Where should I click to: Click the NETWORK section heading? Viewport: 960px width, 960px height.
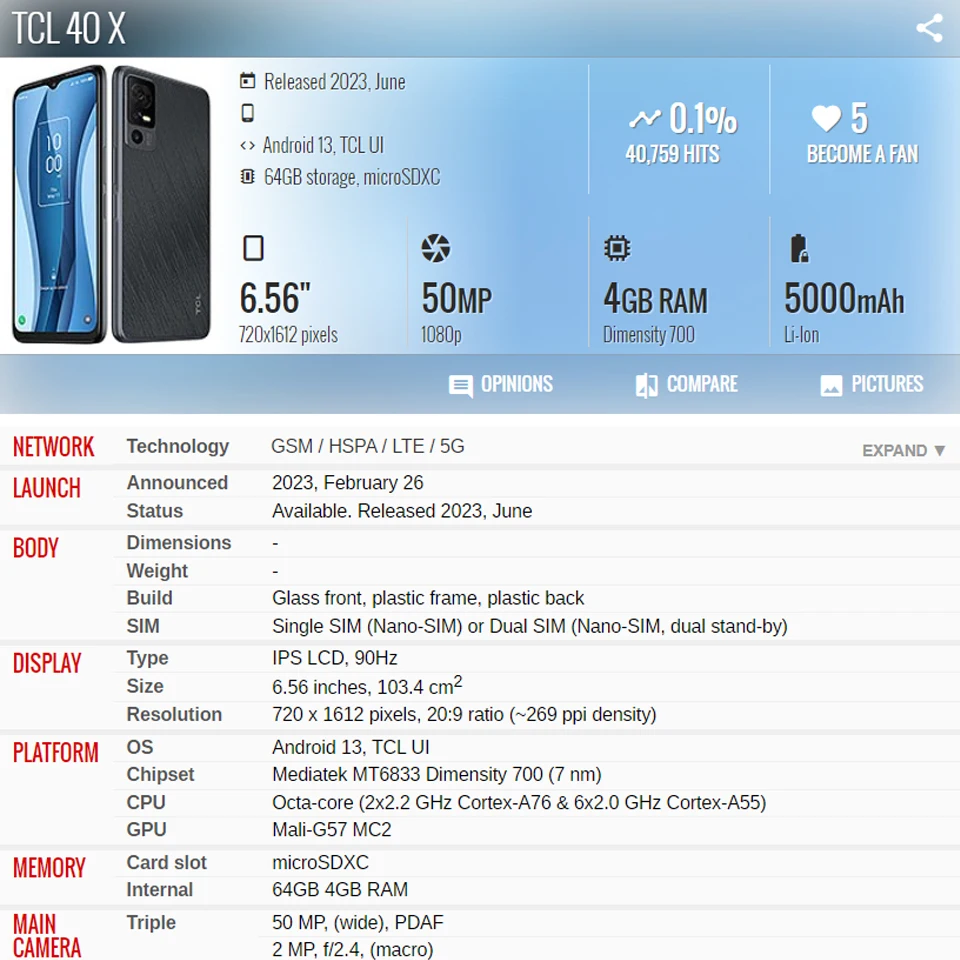pyautogui.click(x=54, y=447)
